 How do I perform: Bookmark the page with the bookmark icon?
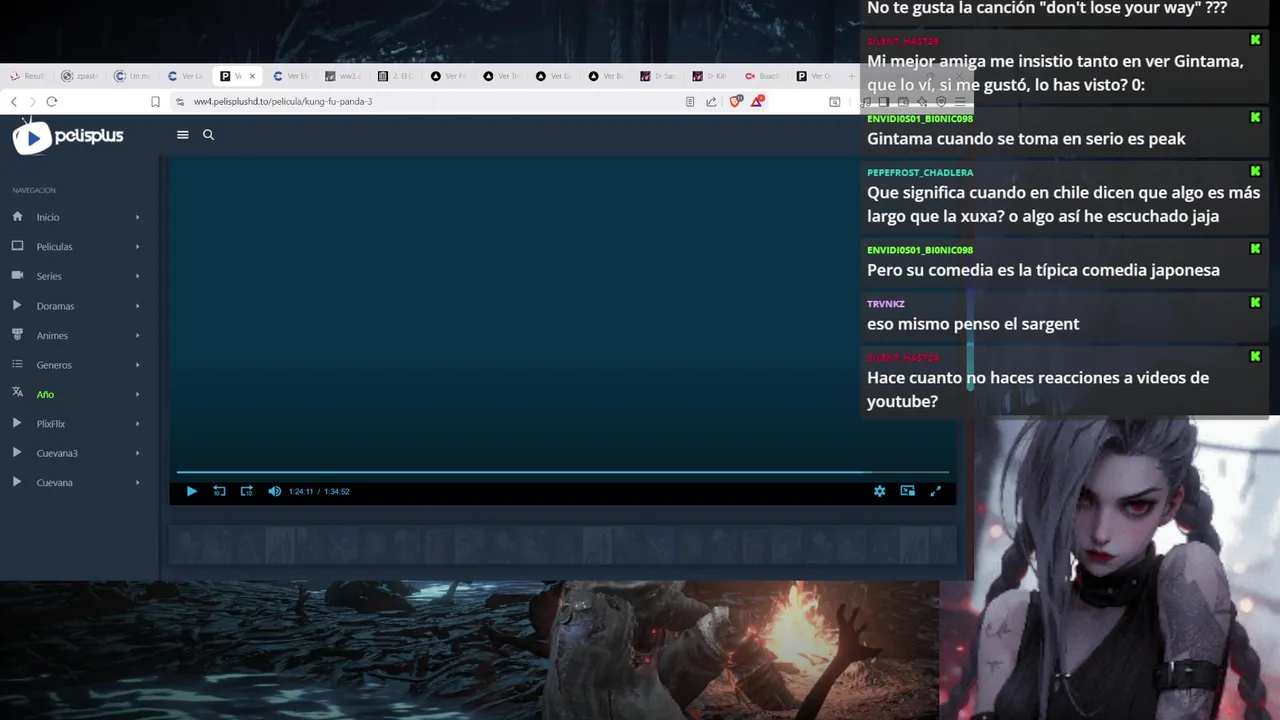pyautogui.click(x=155, y=101)
